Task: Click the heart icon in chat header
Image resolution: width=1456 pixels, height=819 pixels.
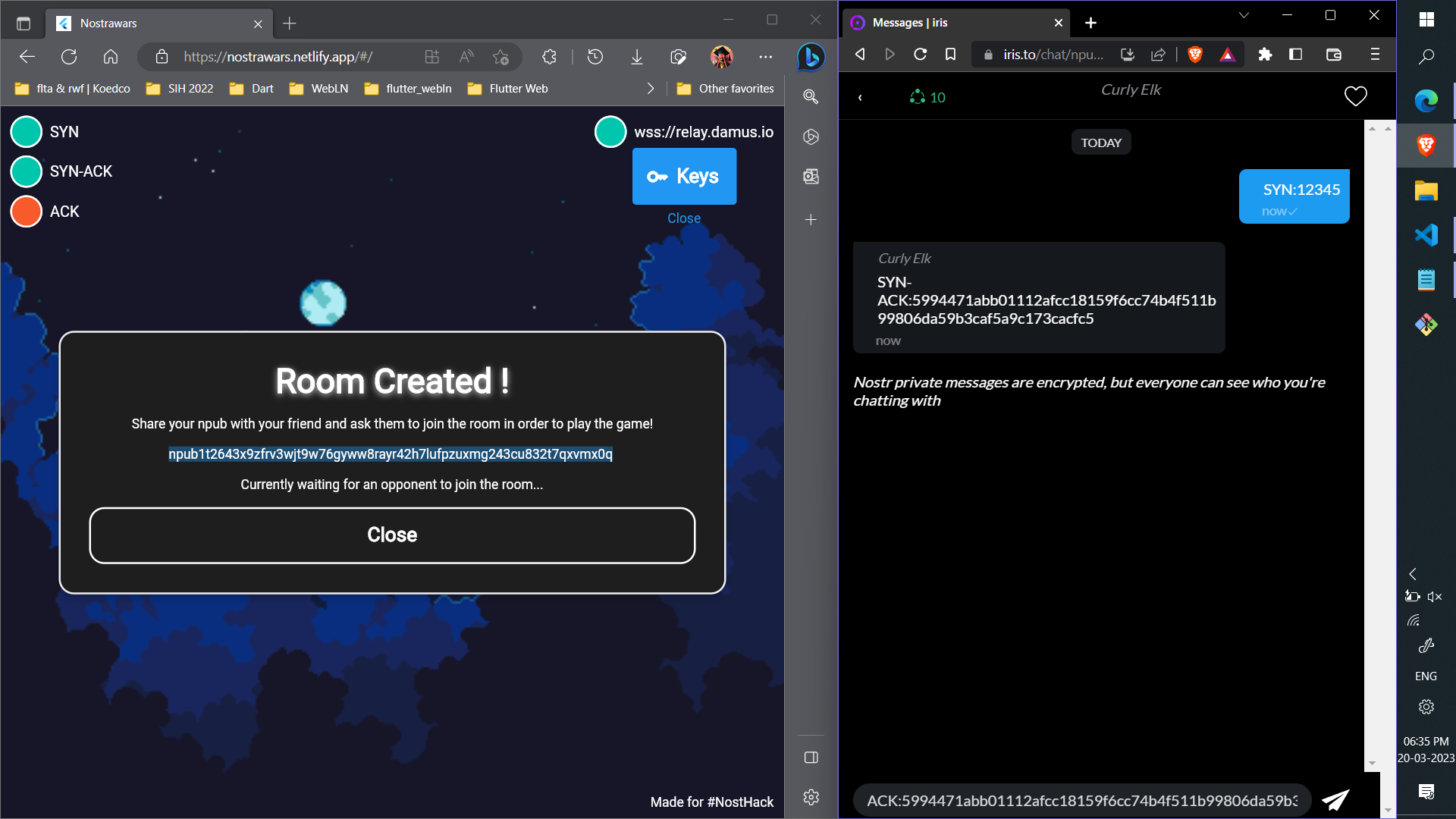Action: click(1355, 96)
